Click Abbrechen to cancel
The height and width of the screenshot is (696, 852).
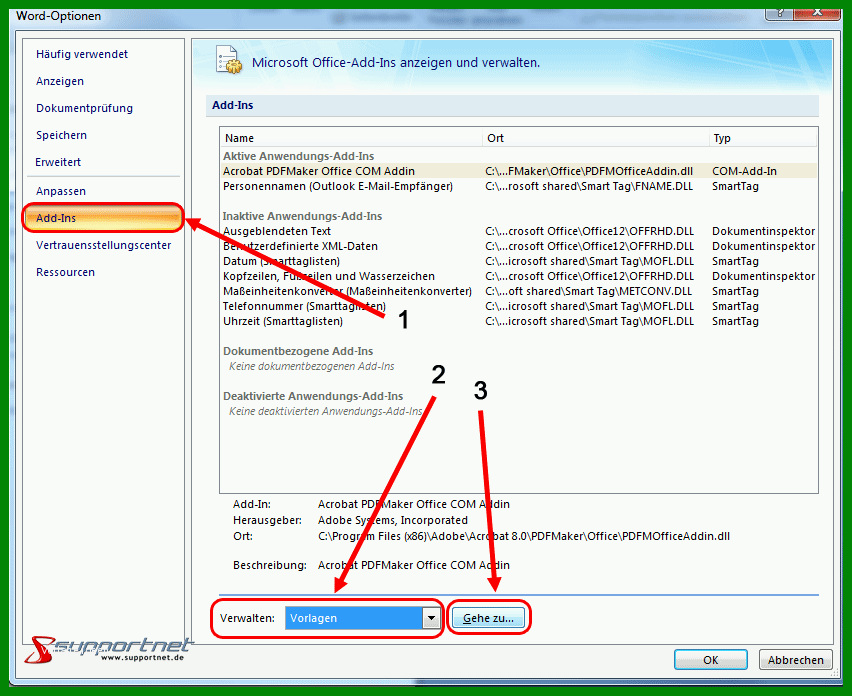[x=795, y=660]
